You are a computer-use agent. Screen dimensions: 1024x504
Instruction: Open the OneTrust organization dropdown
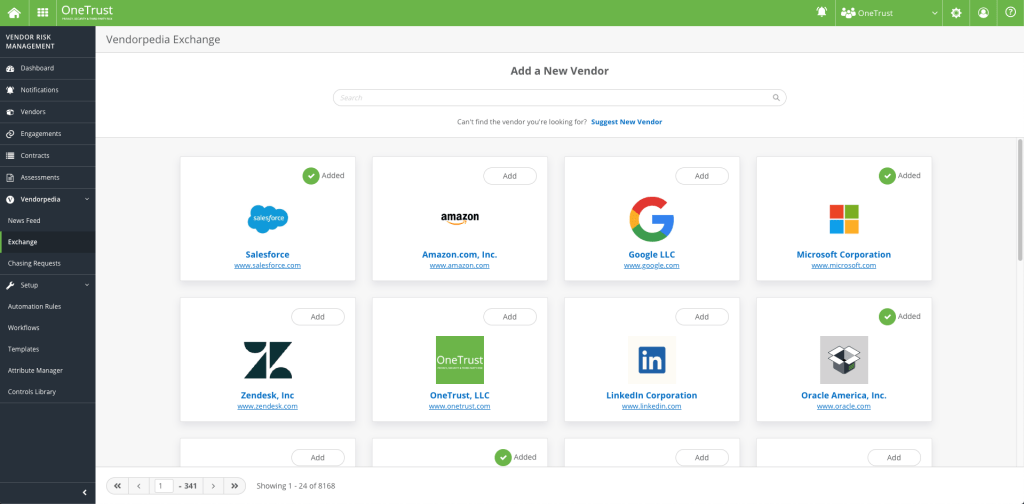point(889,13)
